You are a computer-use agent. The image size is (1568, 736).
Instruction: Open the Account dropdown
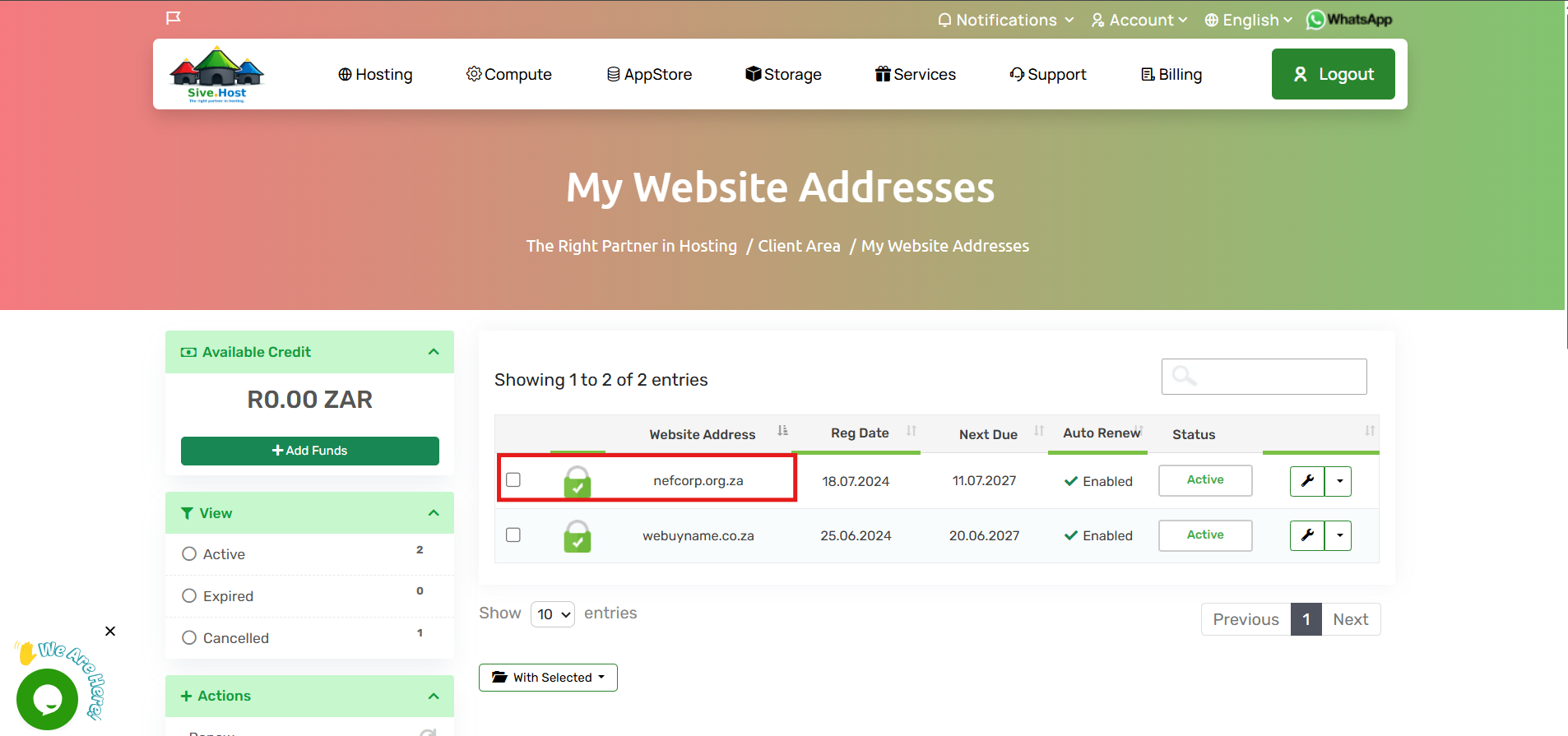point(1139,20)
